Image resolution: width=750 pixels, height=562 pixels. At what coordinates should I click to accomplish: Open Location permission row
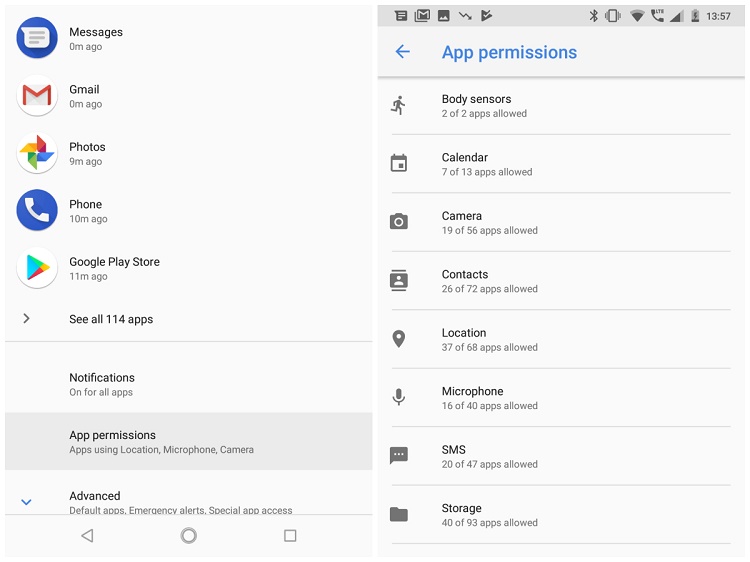[561, 339]
